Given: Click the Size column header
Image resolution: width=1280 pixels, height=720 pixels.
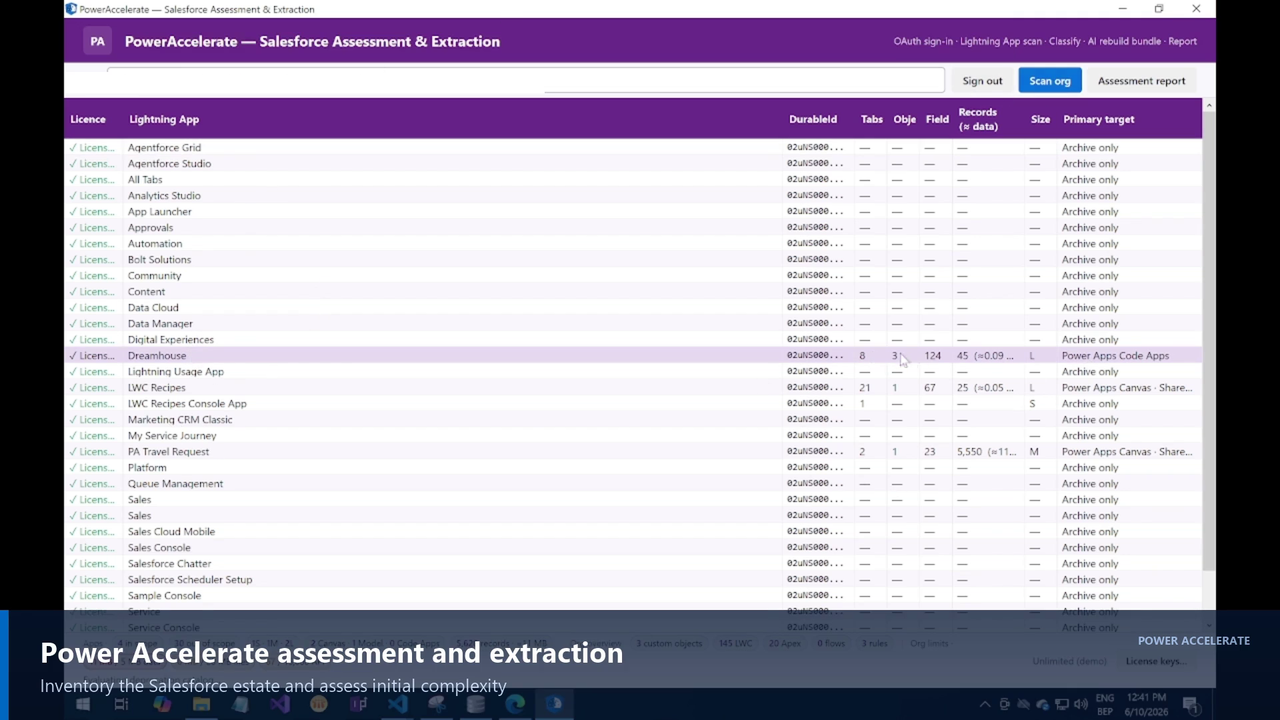Looking at the screenshot, I should click(x=1040, y=119).
